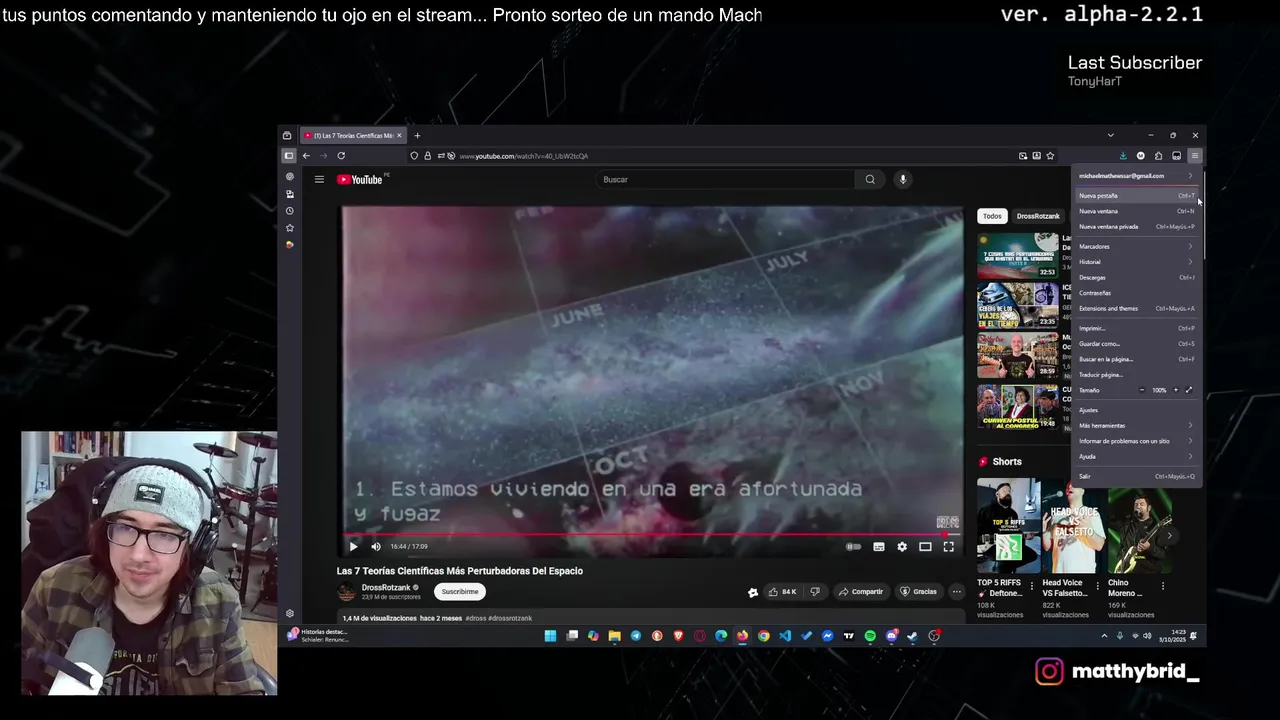Viewport: 1280px width, 720px height.
Task: Expand the account email submenu arrow
Action: [x=1190, y=176]
